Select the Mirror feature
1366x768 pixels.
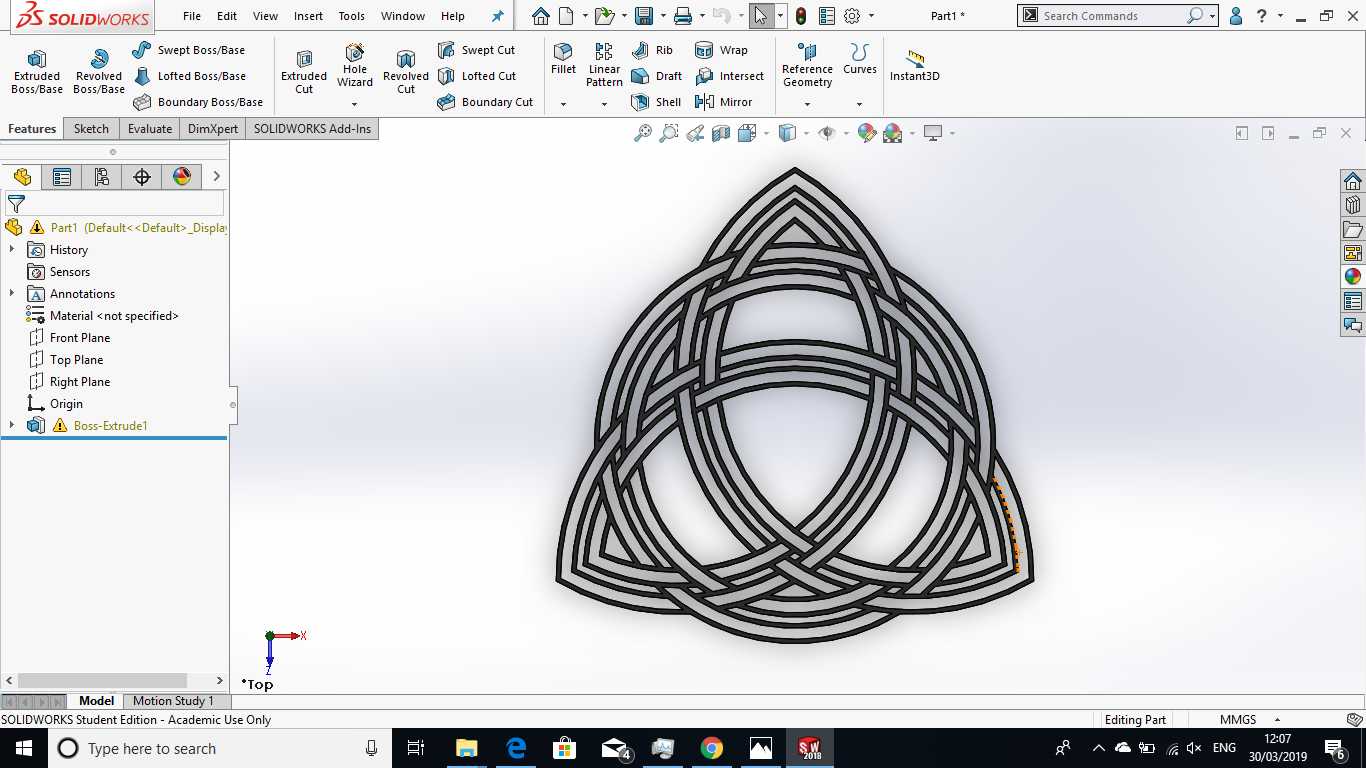tap(723, 102)
